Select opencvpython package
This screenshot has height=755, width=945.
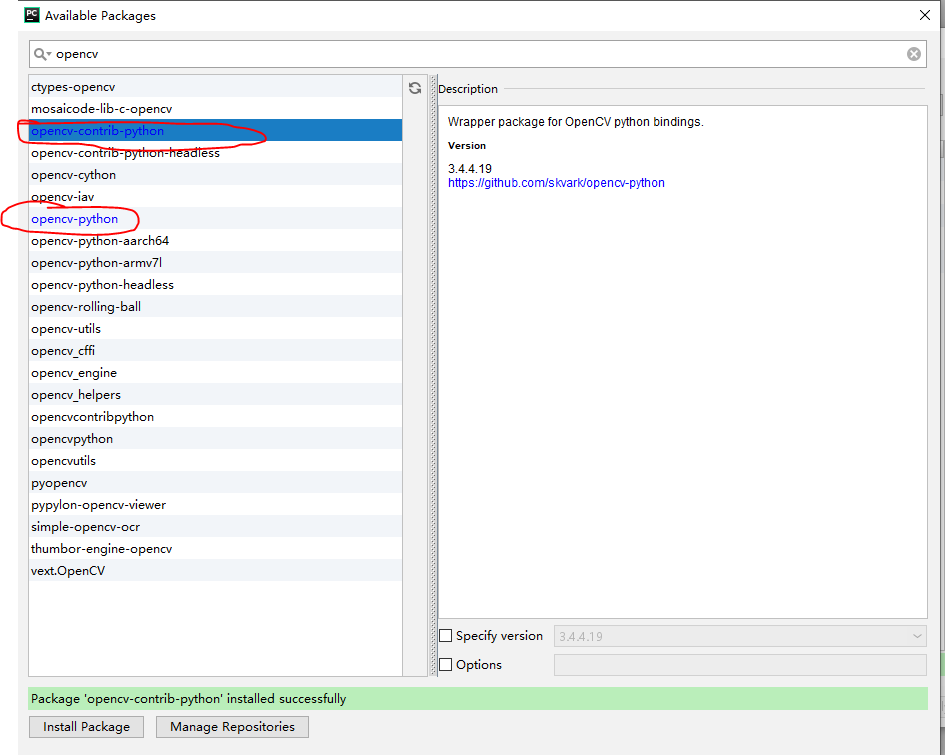(x=215, y=439)
